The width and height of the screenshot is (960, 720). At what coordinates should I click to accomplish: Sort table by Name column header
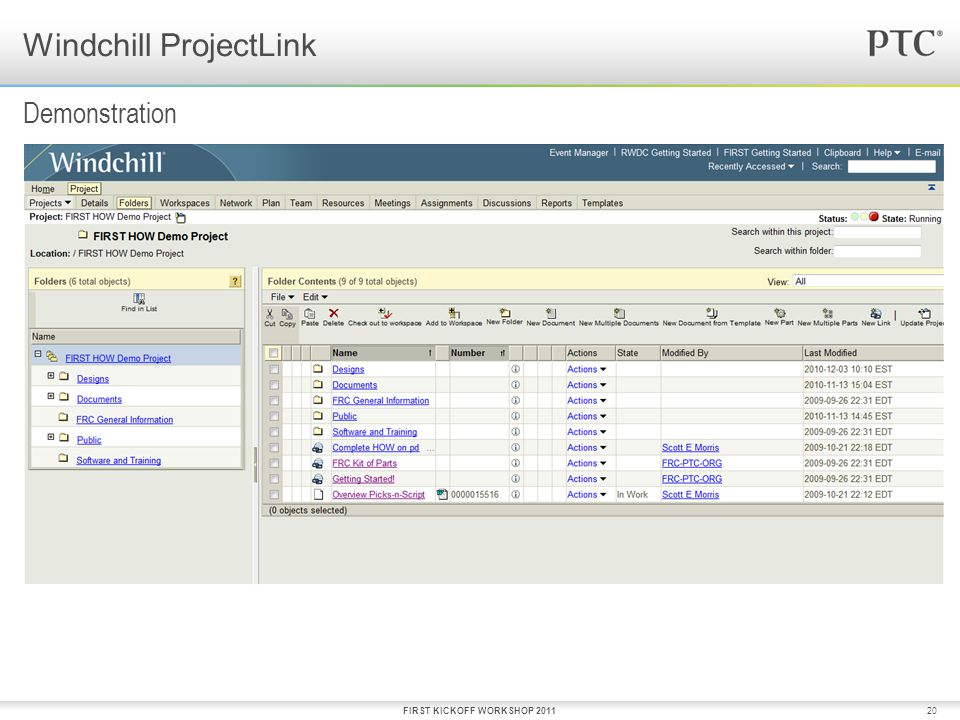click(383, 353)
